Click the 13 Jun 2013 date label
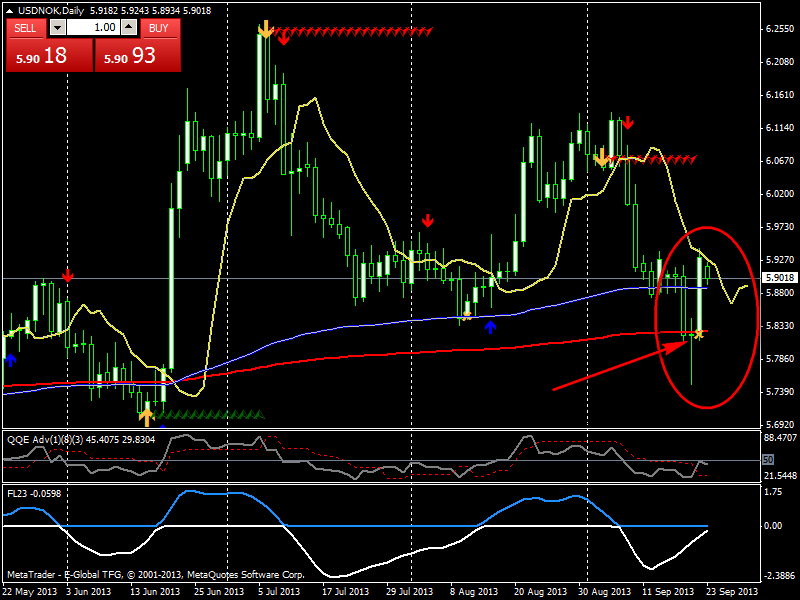800x600 pixels. click(155, 592)
